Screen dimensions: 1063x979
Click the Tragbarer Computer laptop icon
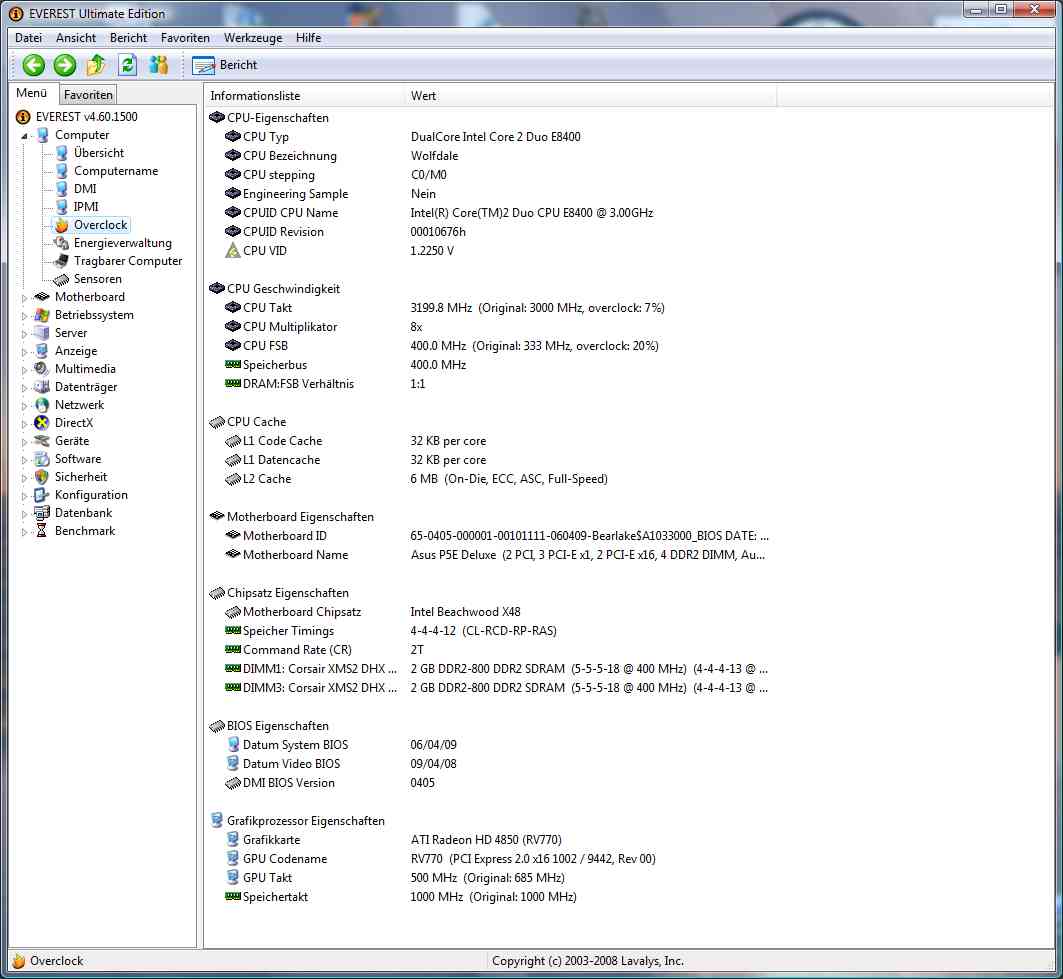pos(62,261)
